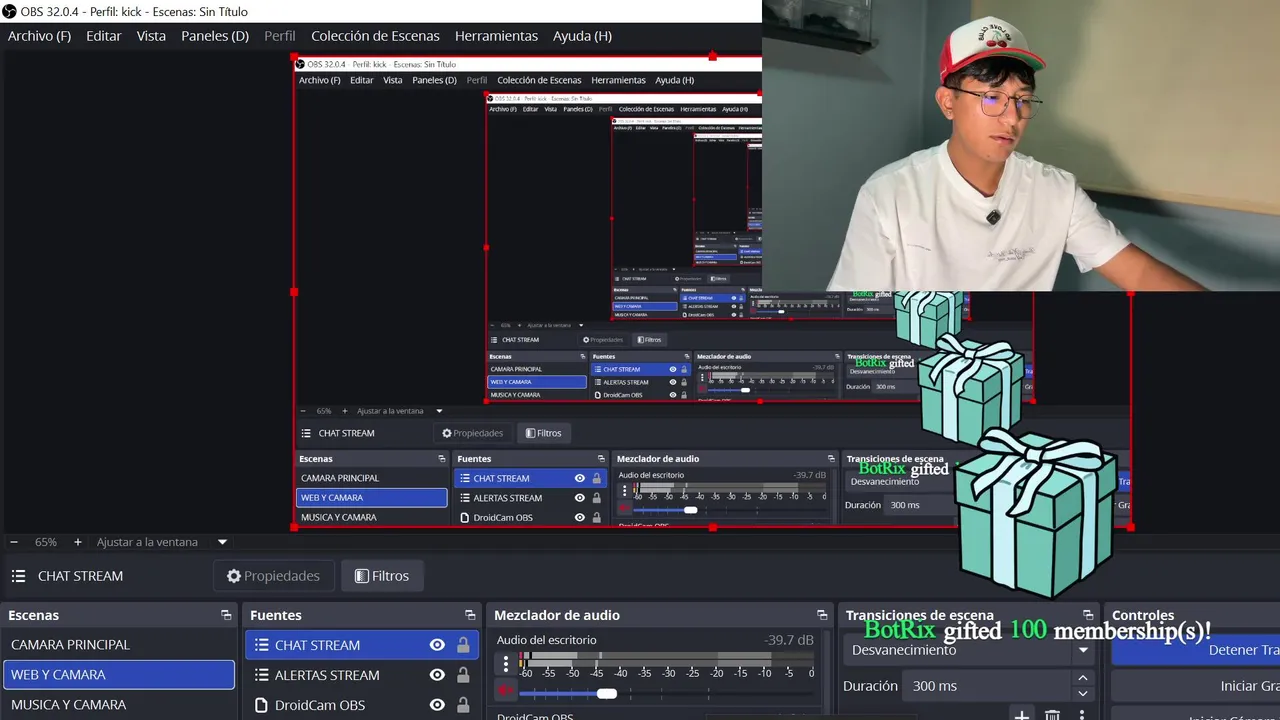Click the list icon beside CHAT STREAM in the source toolbar
This screenshot has height=720, width=1280.
pyautogui.click(x=18, y=576)
